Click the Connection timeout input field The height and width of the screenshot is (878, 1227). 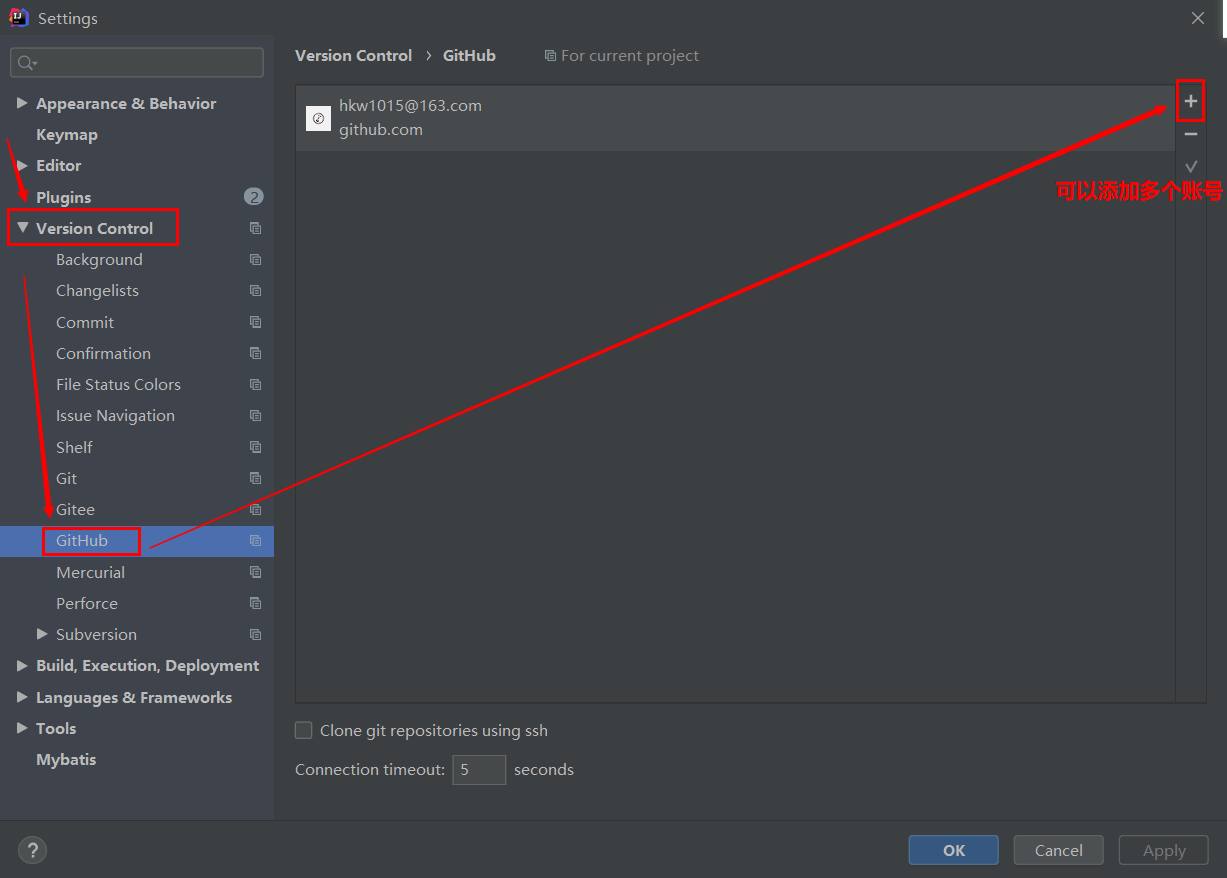tap(479, 770)
